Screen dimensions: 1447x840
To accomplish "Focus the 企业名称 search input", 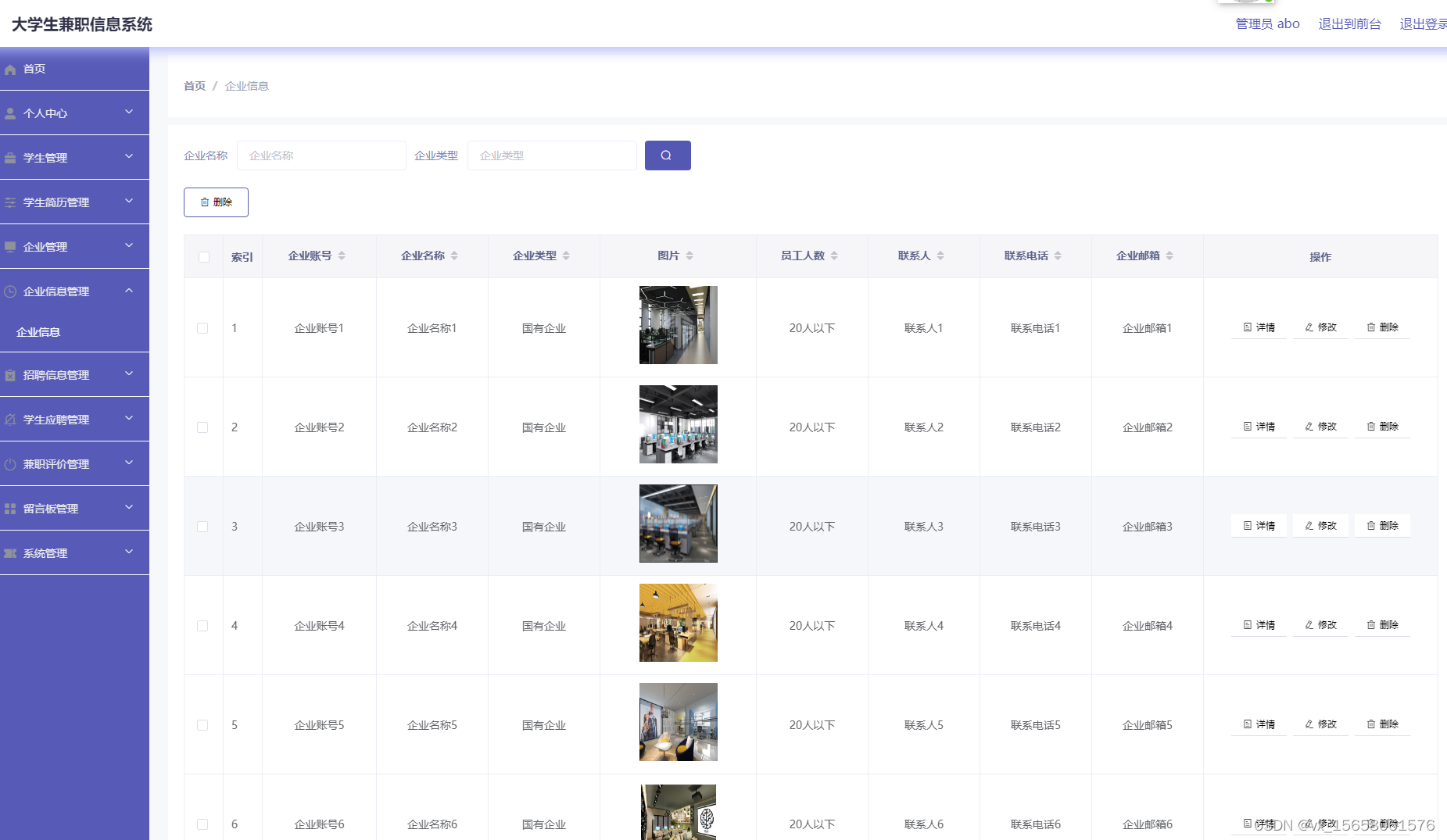I will [x=321, y=155].
